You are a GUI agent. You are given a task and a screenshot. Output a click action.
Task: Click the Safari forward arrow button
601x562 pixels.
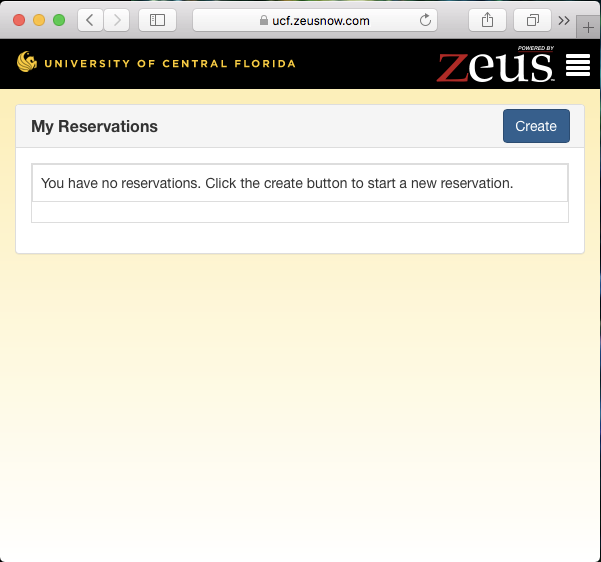click(x=117, y=20)
